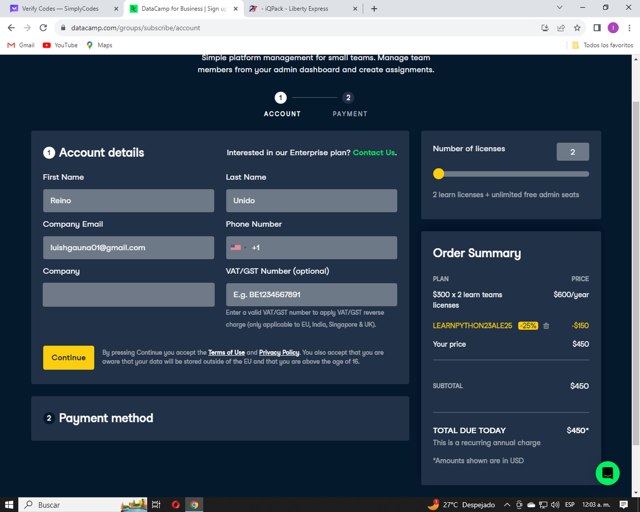Click the licenses slider yellow handle
Screen dimensions: 640x512
(x=438, y=174)
